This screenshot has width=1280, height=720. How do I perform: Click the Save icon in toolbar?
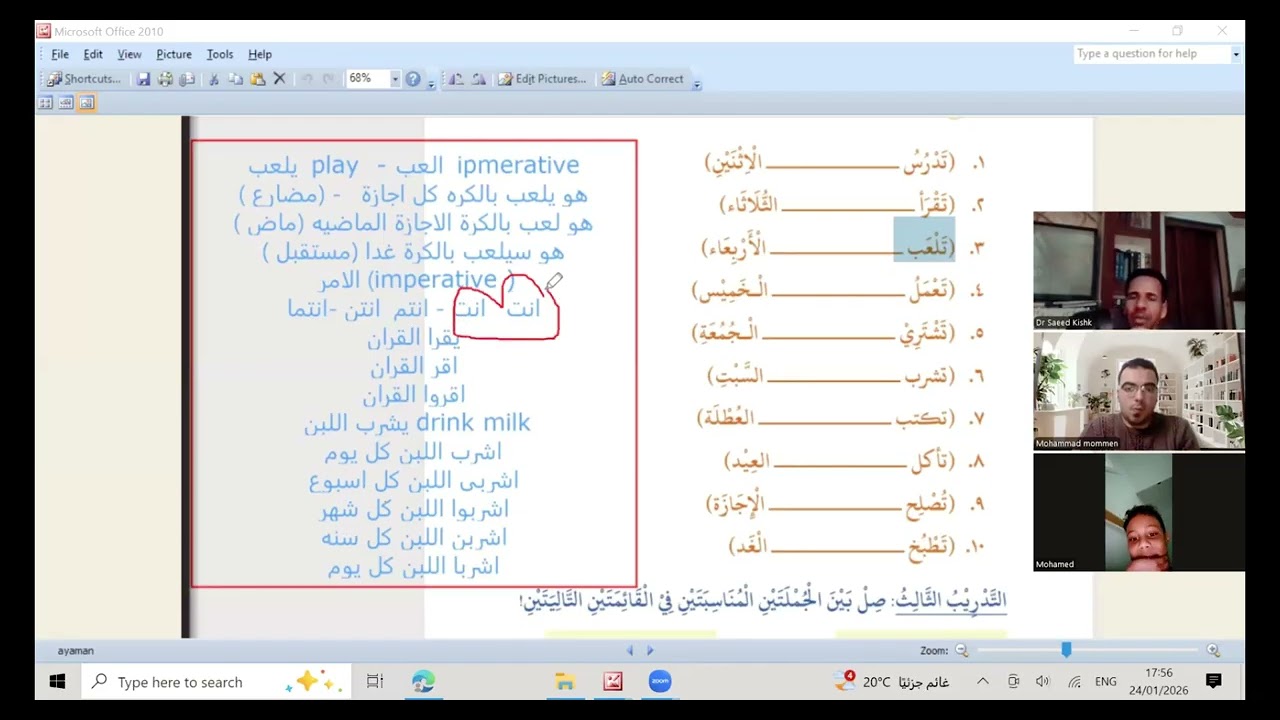click(143, 79)
